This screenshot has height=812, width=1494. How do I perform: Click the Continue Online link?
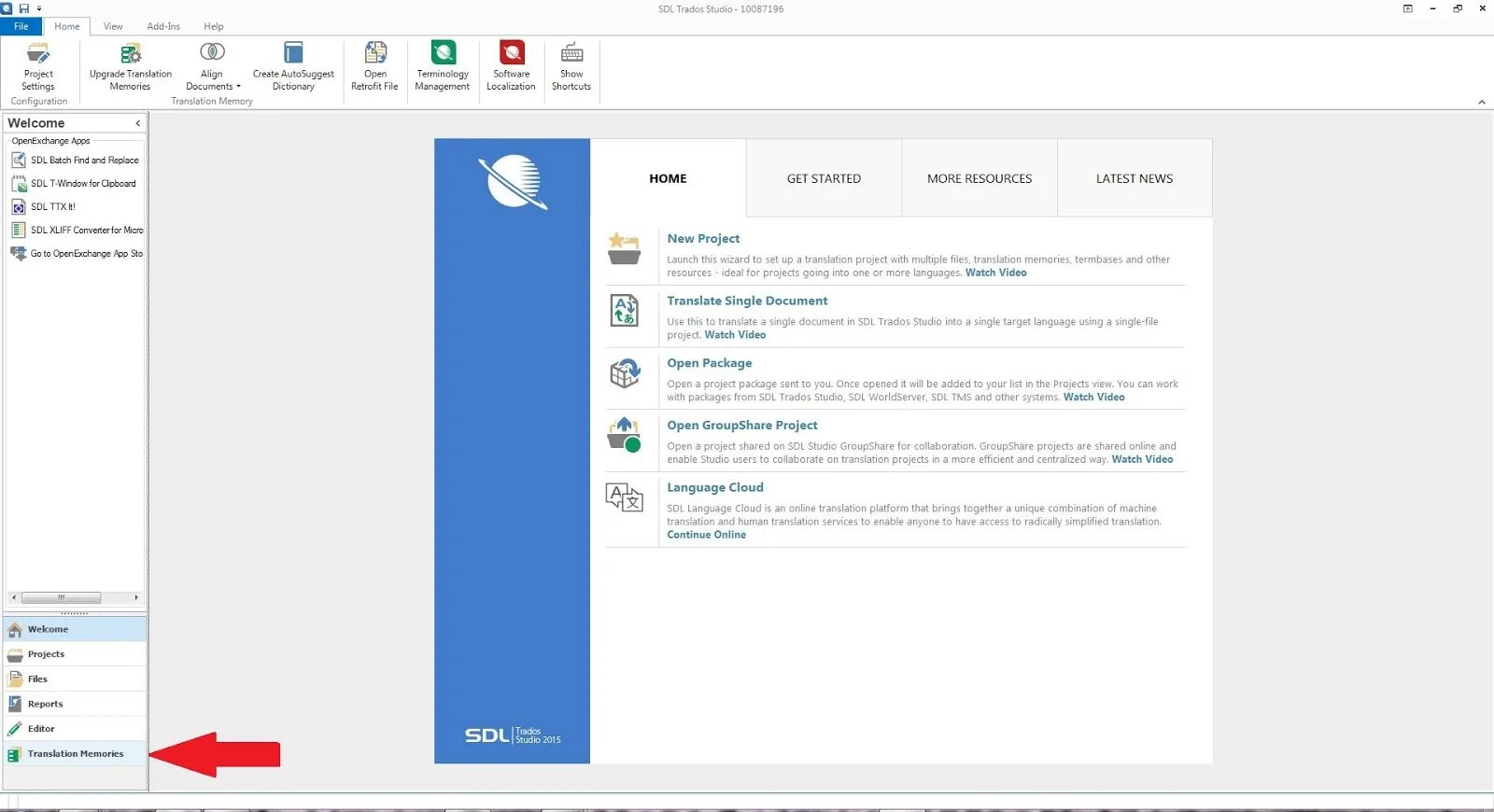pyautogui.click(x=706, y=535)
